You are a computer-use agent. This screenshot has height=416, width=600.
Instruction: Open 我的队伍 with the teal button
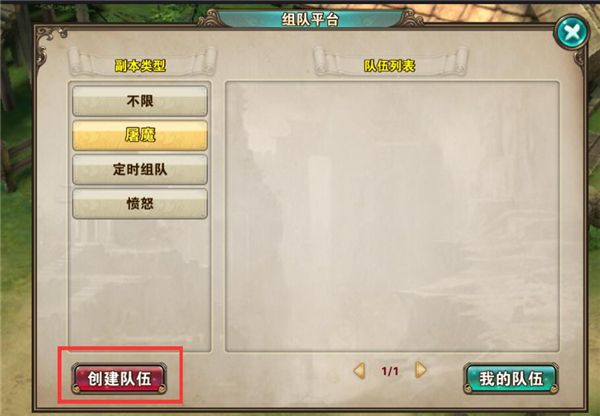click(511, 378)
